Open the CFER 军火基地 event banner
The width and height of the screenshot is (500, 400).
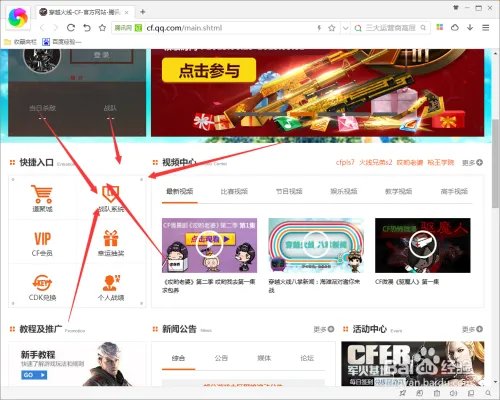point(413,364)
